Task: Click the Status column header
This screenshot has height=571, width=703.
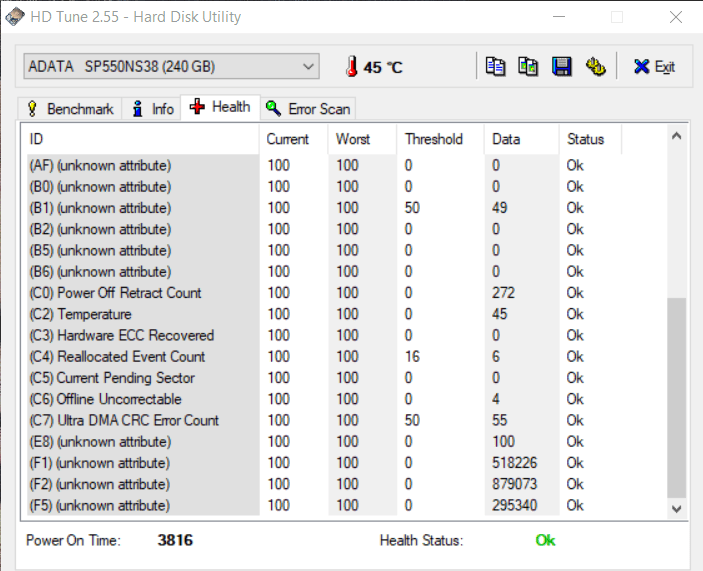Action: click(x=590, y=139)
